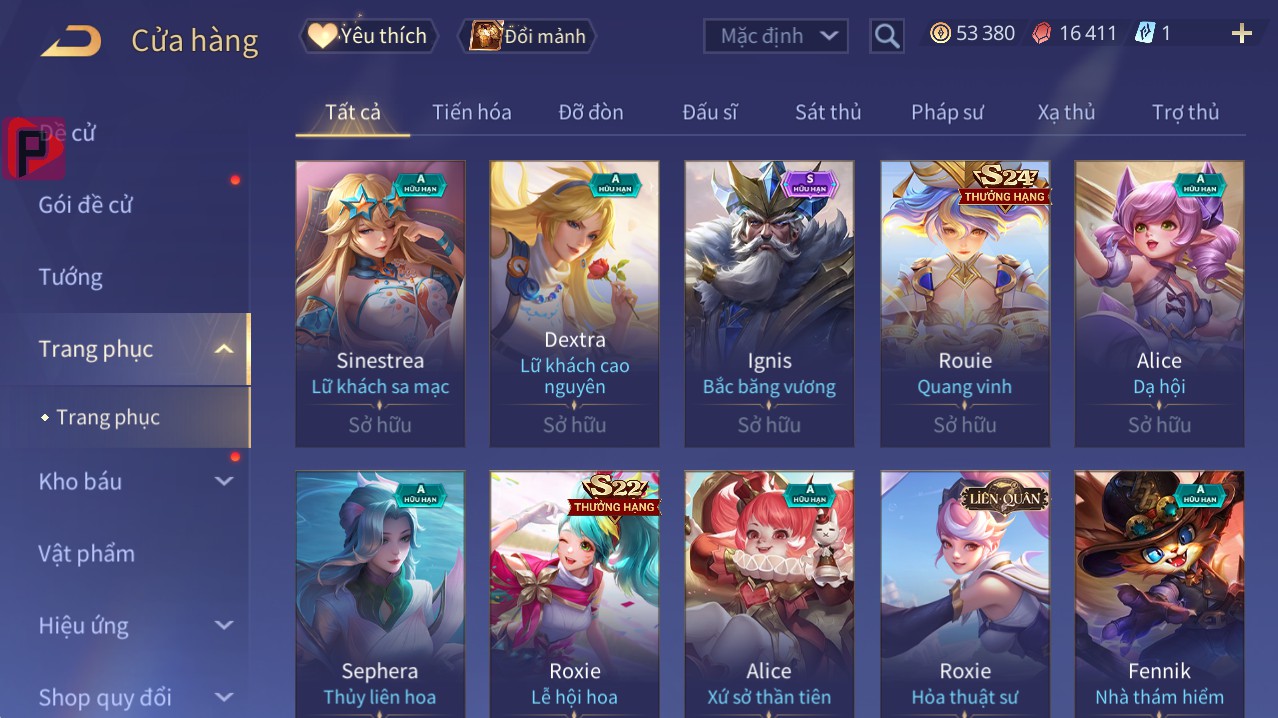Open Đổi mảnh chest exchange

(528, 36)
